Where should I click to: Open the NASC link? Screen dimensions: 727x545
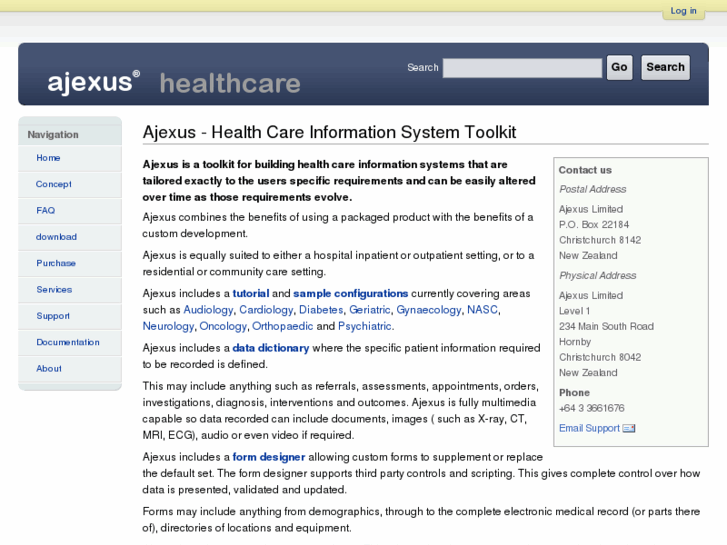coord(482,310)
